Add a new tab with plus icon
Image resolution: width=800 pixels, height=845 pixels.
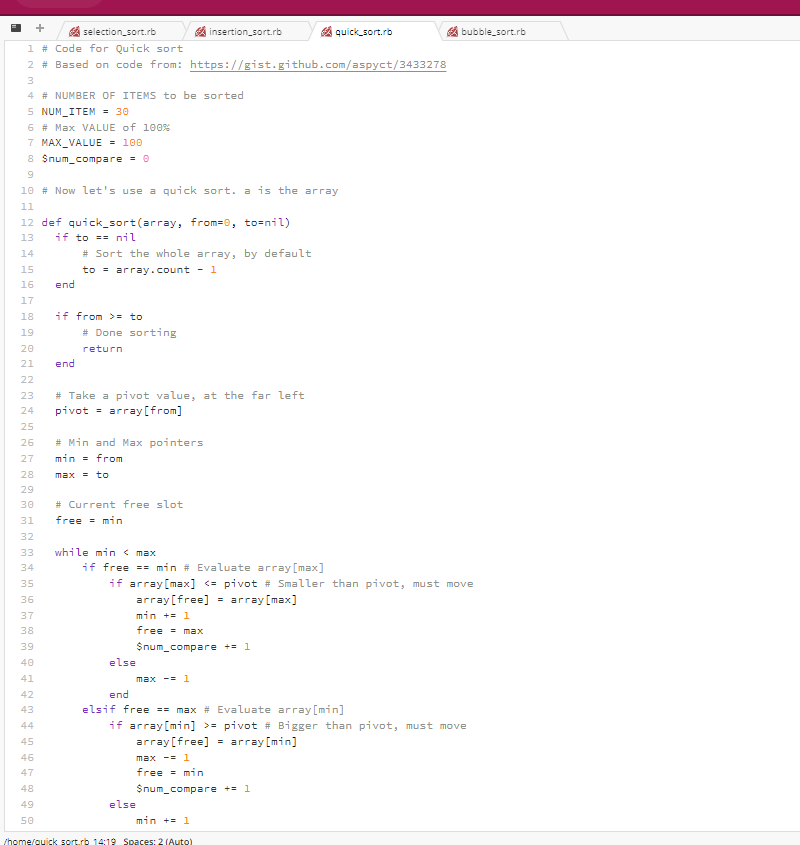click(x=40, y=28)
